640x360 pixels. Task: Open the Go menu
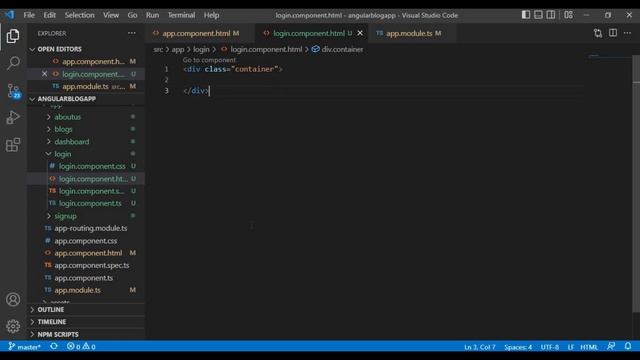coord(132,15)
